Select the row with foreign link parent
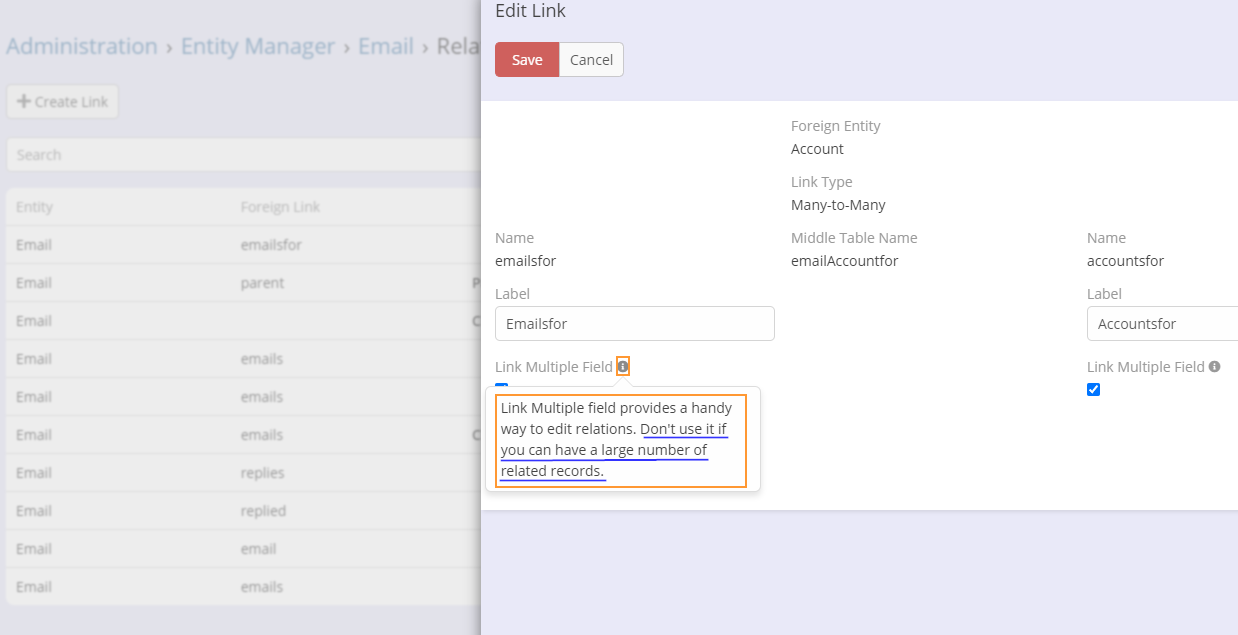 (x=262, y=283)
